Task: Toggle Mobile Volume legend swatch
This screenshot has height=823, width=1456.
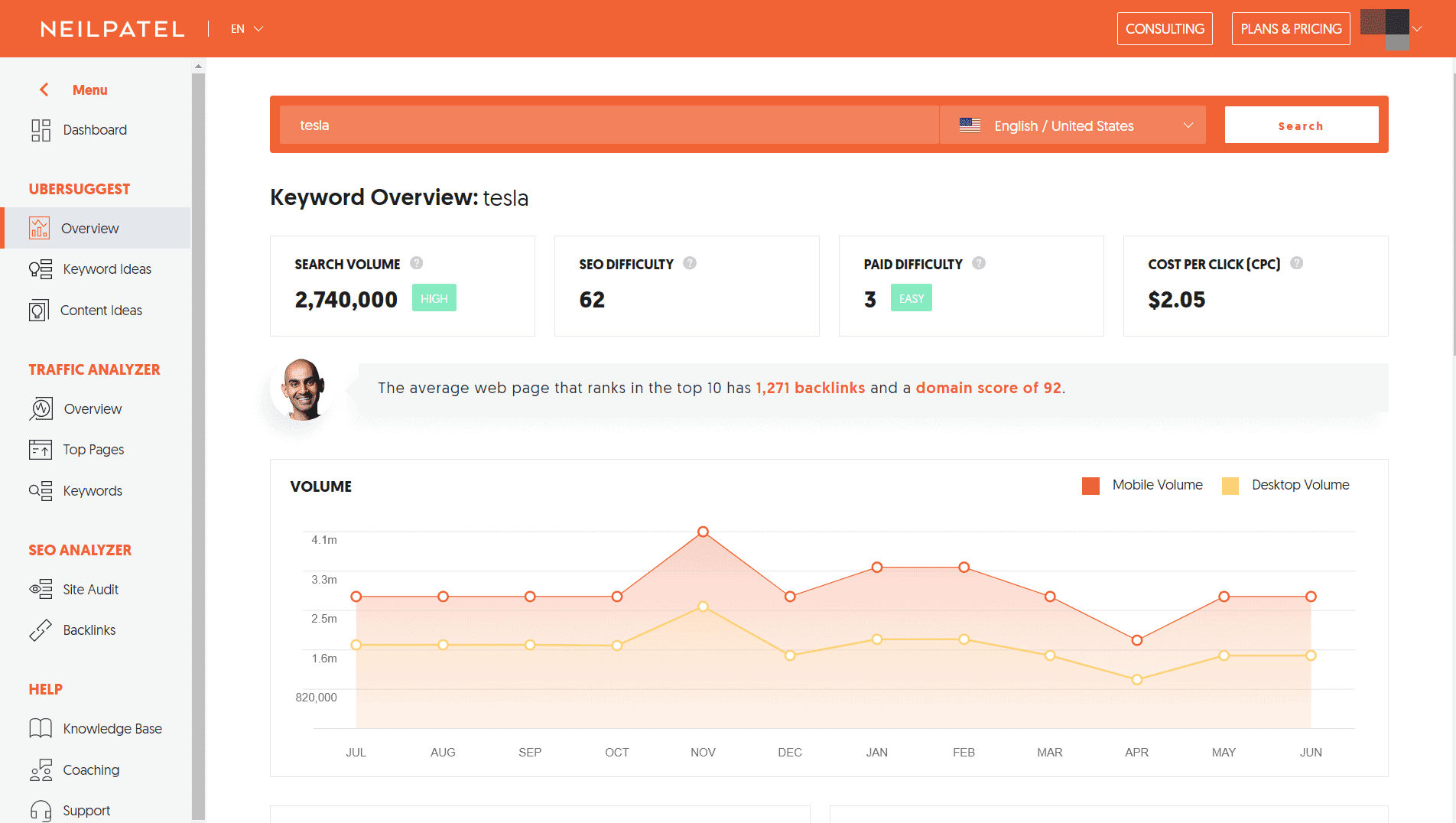Action: [x=1090, y=486]
